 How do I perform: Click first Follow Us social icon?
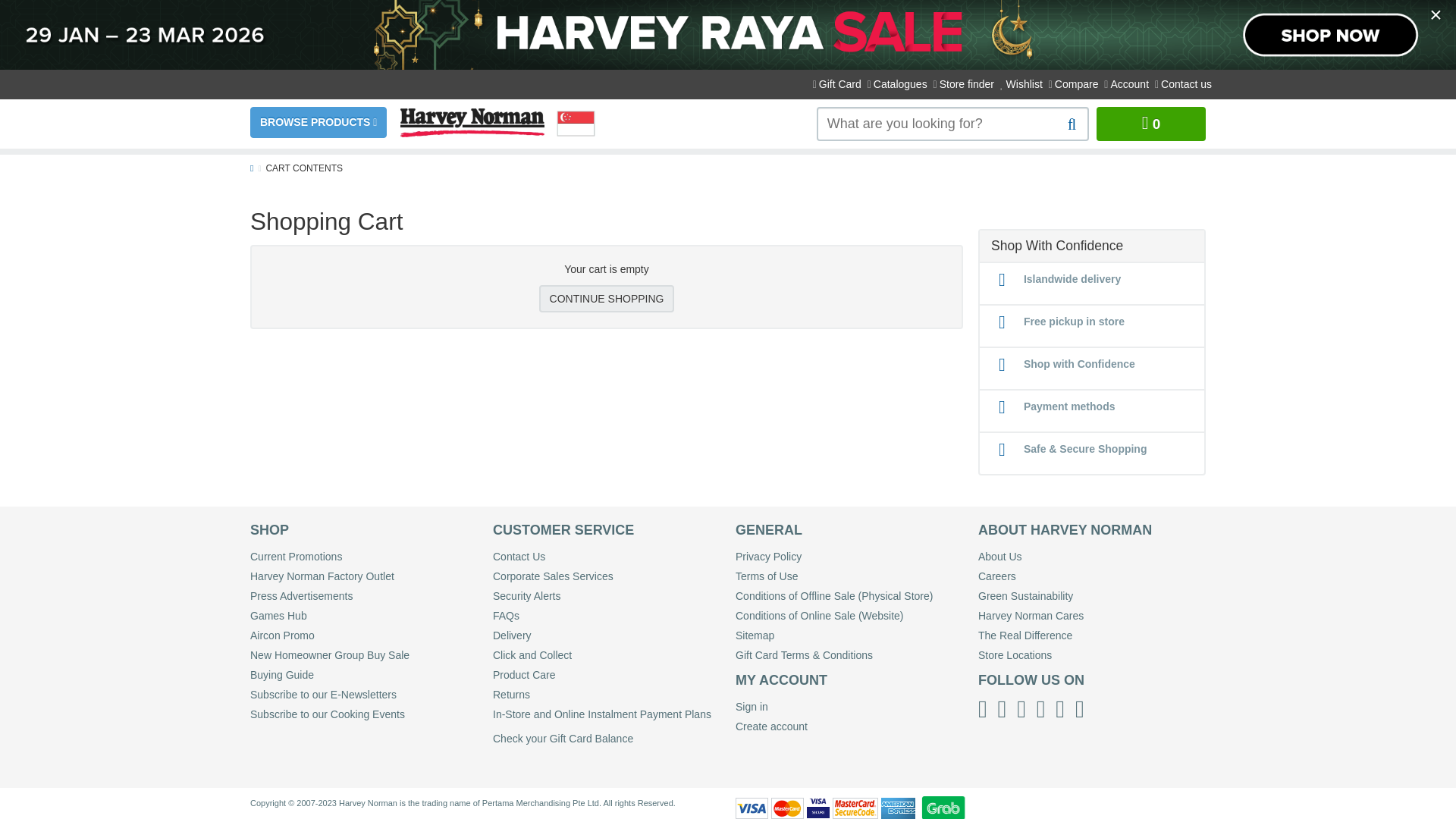click(x=983, y=709)
